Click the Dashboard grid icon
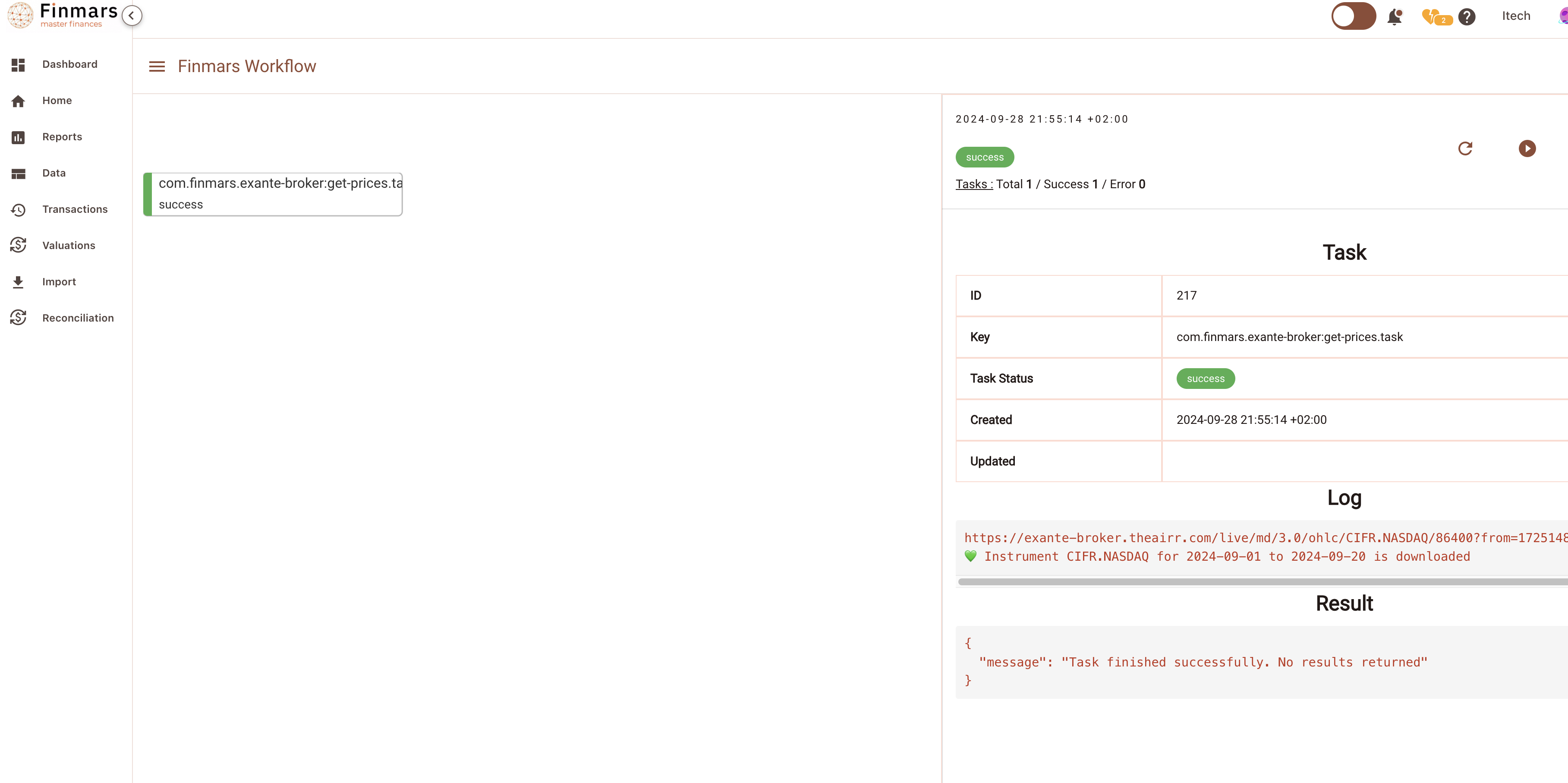The image size is (1568, 783). 18,65
